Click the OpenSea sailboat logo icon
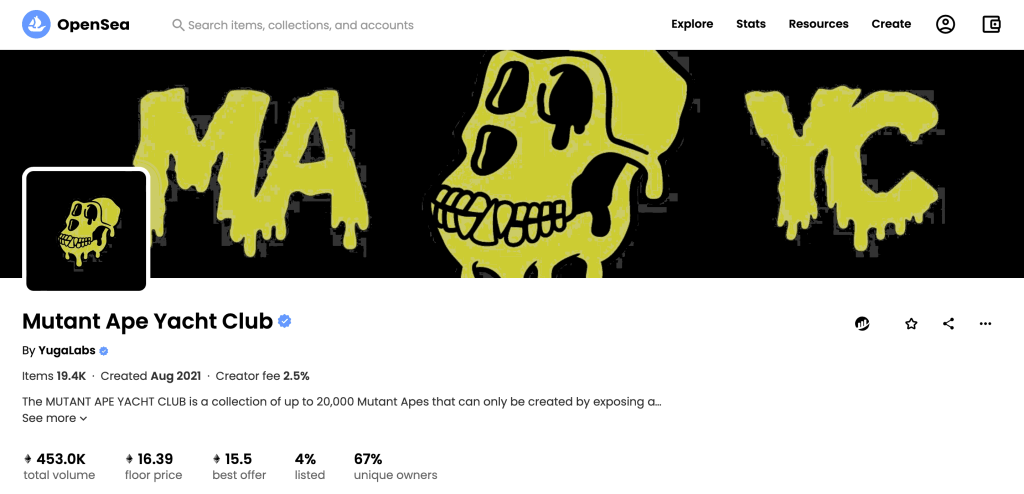Viewport: 1024px width, 494px height. 36,24
